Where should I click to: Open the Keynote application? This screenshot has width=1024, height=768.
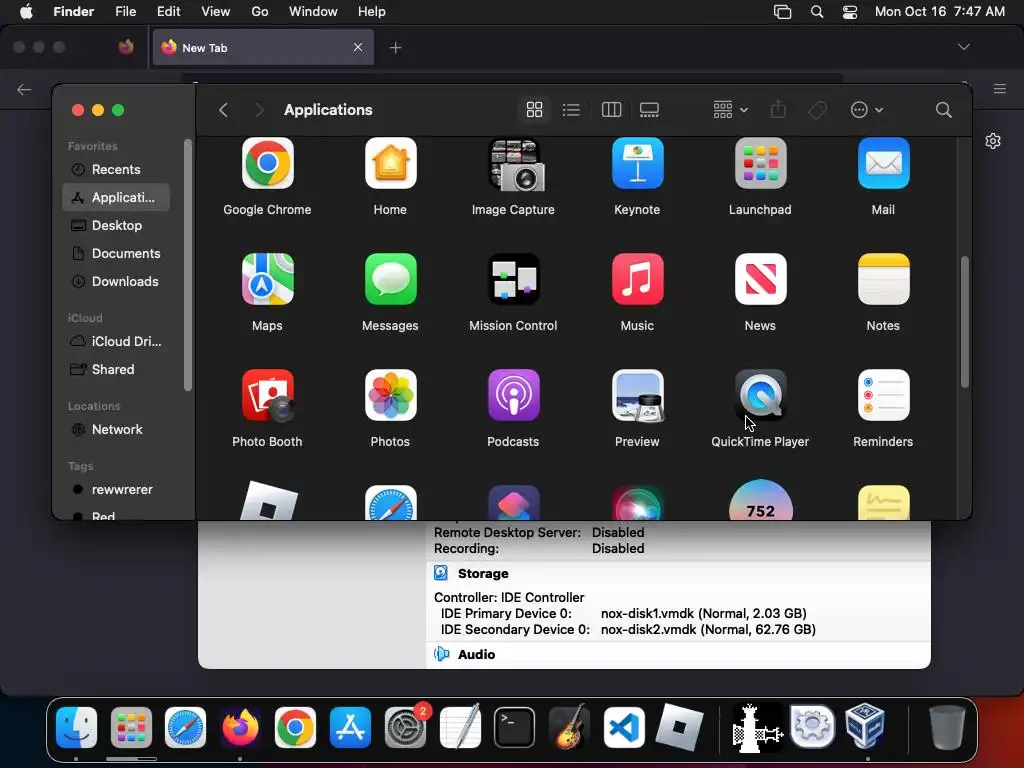(637, 163)
